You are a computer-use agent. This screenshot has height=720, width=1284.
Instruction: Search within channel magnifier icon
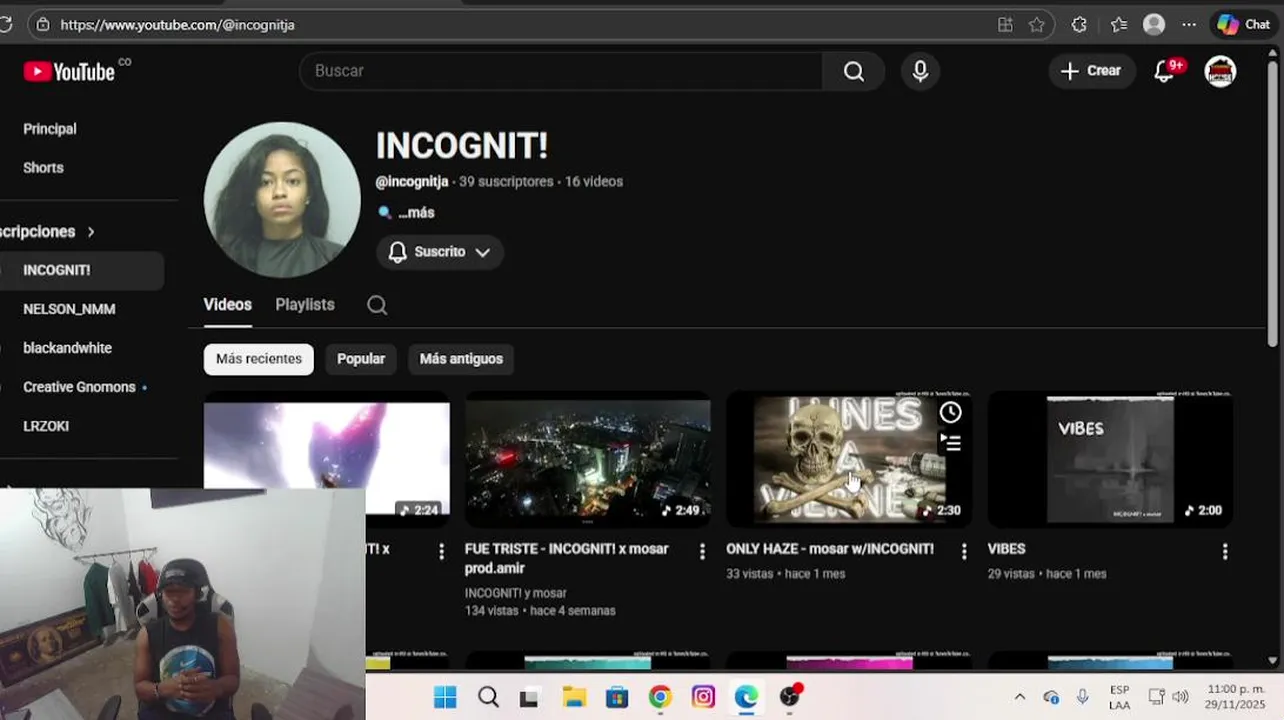click(x=377, y=305)
